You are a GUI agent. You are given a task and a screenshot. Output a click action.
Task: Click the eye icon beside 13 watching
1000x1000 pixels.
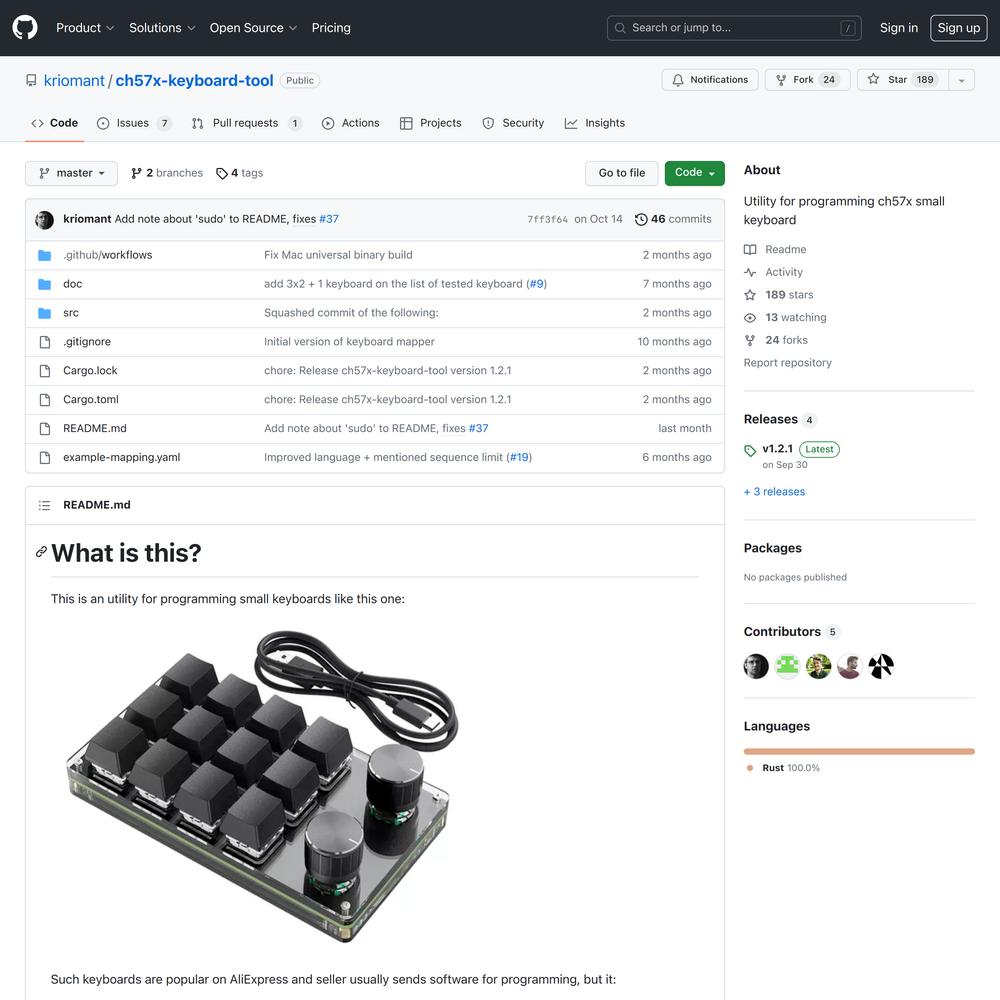[750, 318]
